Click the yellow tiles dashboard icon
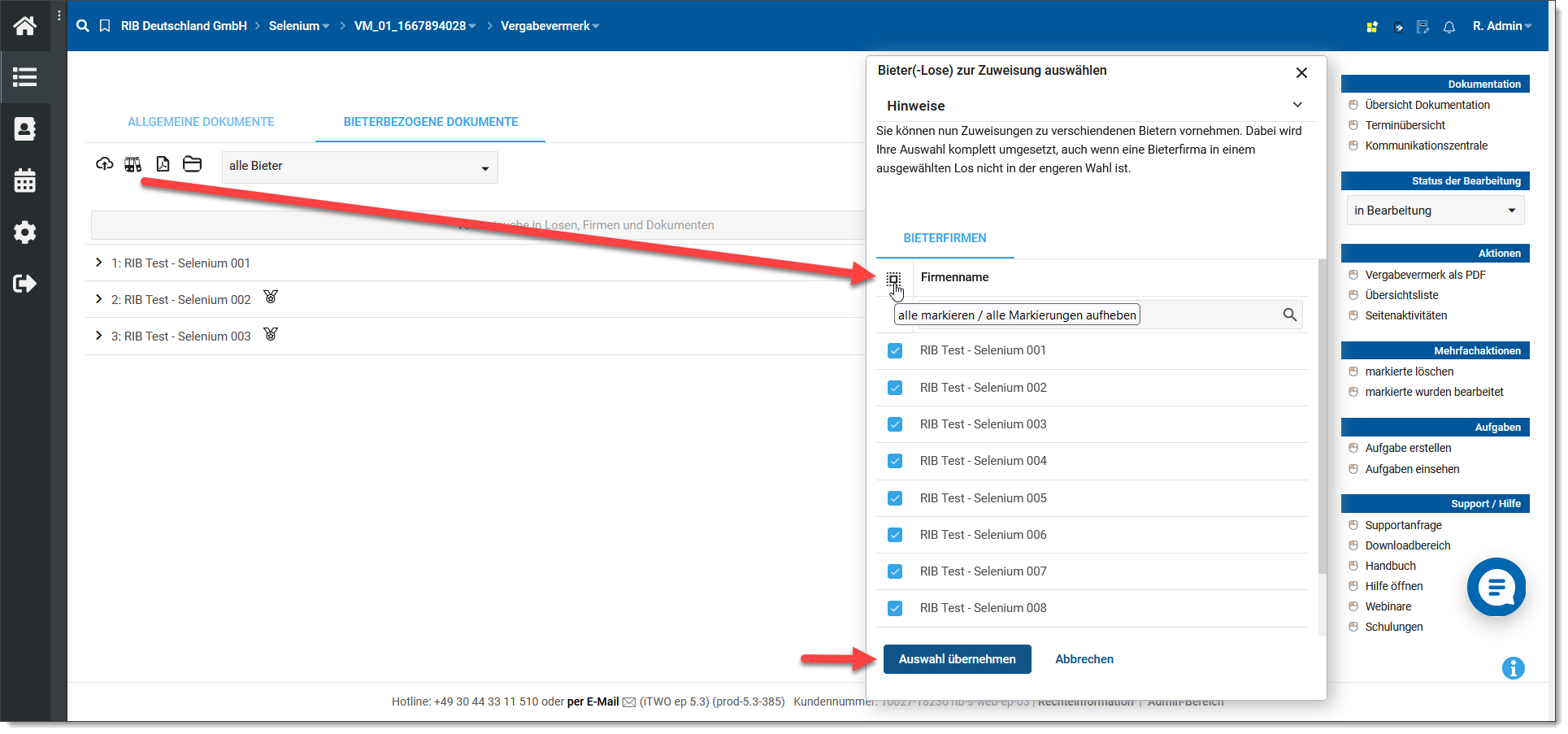 pos(1372,27)
